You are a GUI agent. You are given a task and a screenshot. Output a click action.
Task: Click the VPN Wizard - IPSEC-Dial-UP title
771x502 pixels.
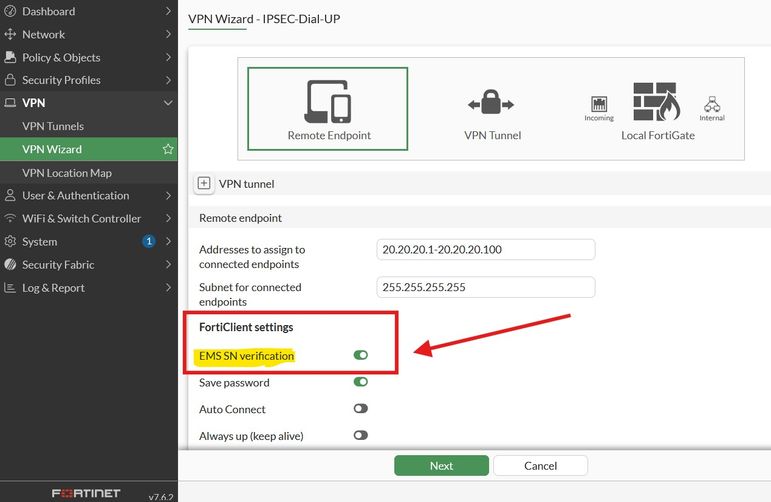pyautogui.click(x=264, y=19)
